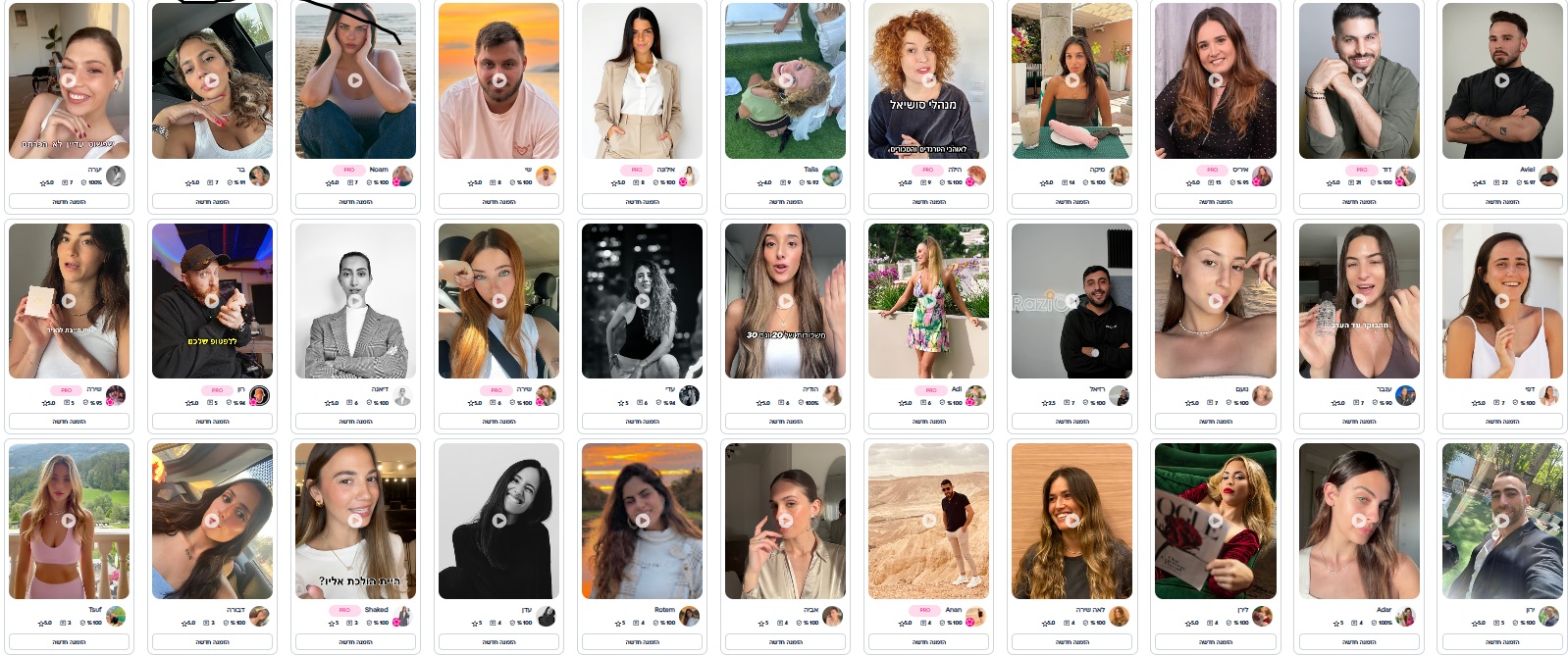The height and width of the screenshot is (655, 1568).
Task: Play Adar's video preview
Action: pos(1358,521)
